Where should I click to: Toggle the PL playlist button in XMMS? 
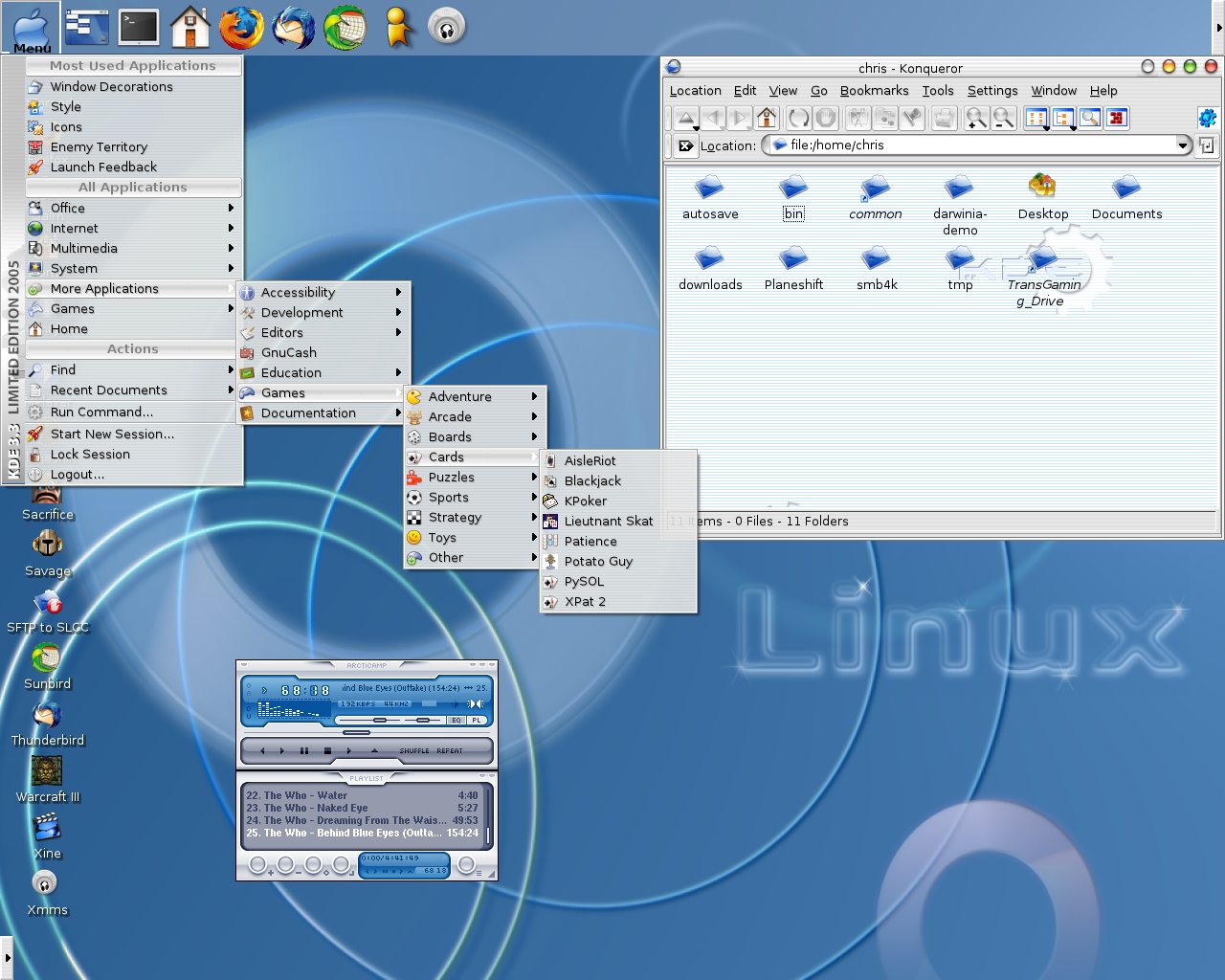(476, 720)
